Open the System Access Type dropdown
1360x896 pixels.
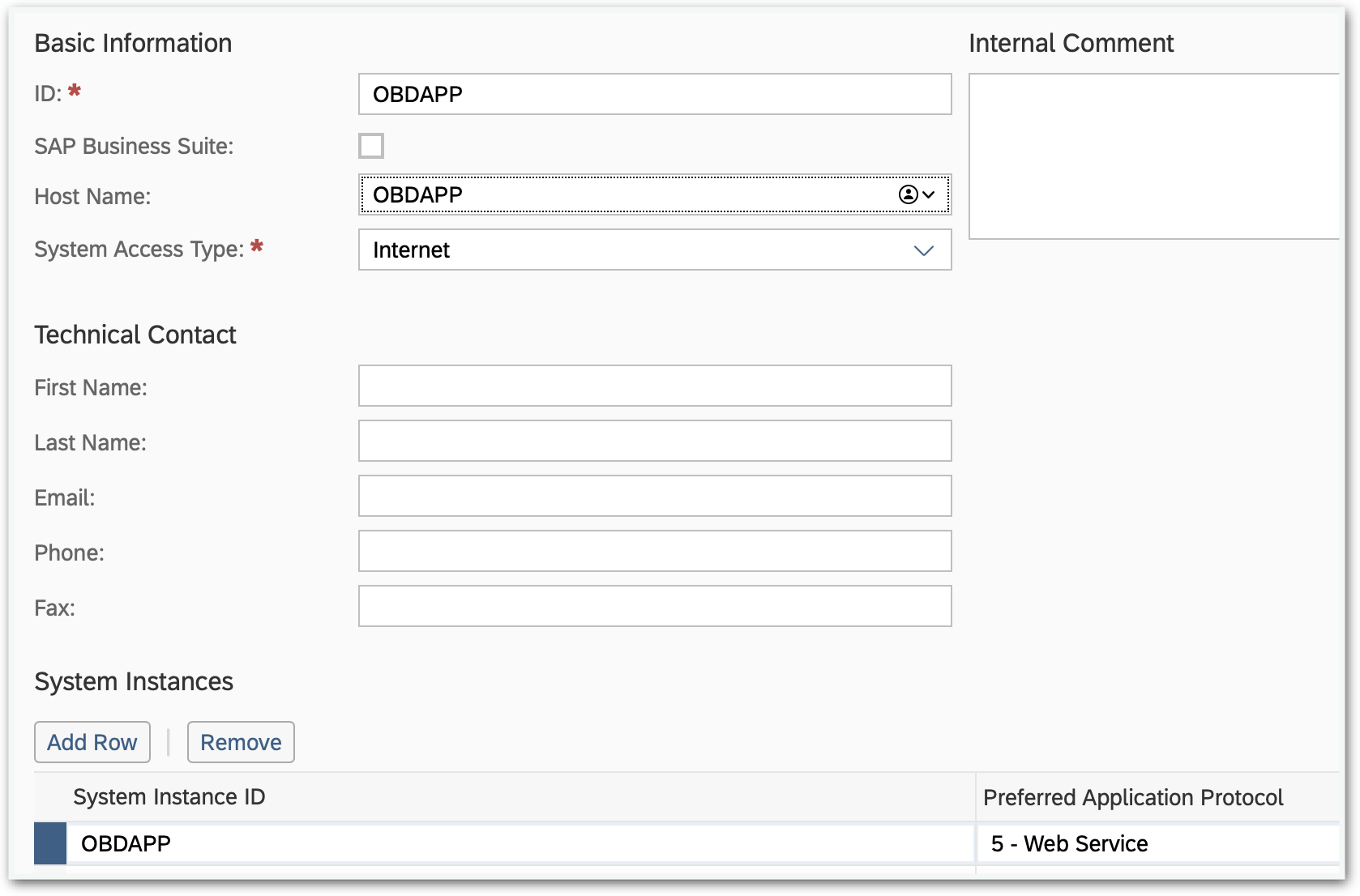923,250
